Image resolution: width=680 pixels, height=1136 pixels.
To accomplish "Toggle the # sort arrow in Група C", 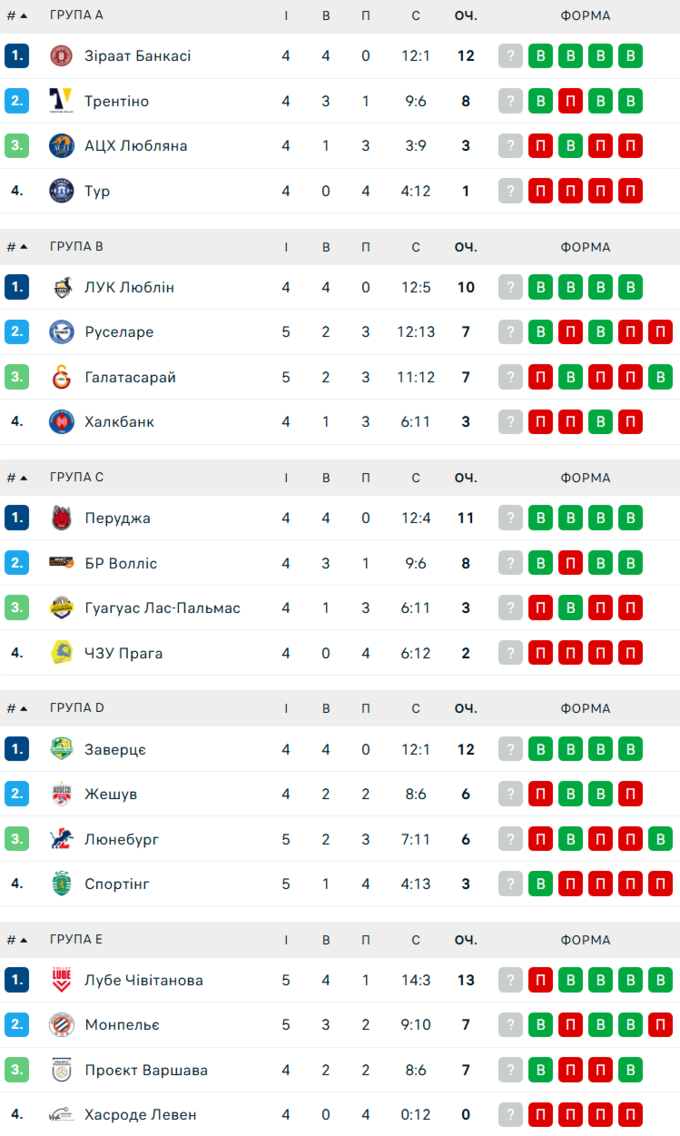I will (24, 478).
